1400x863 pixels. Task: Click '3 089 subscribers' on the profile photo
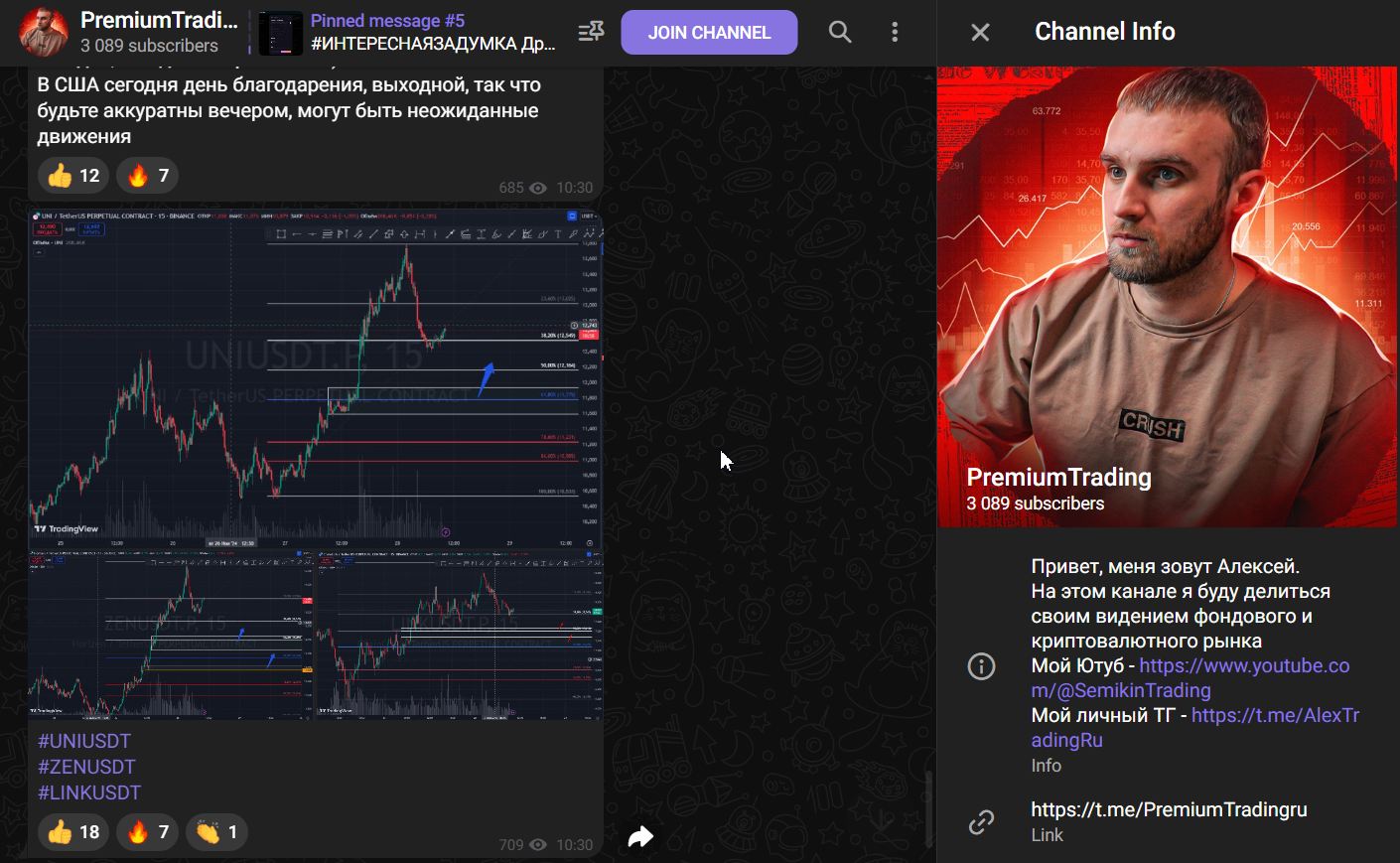1036,503
